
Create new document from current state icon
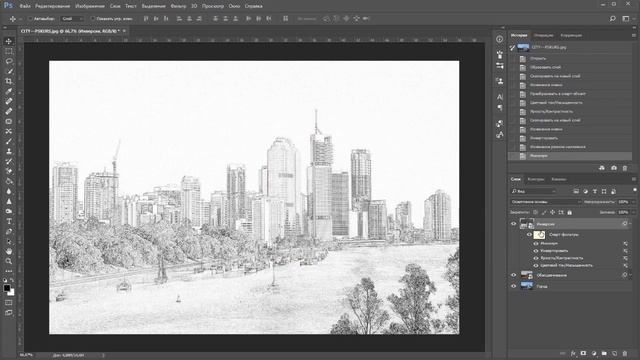[602, 168]
